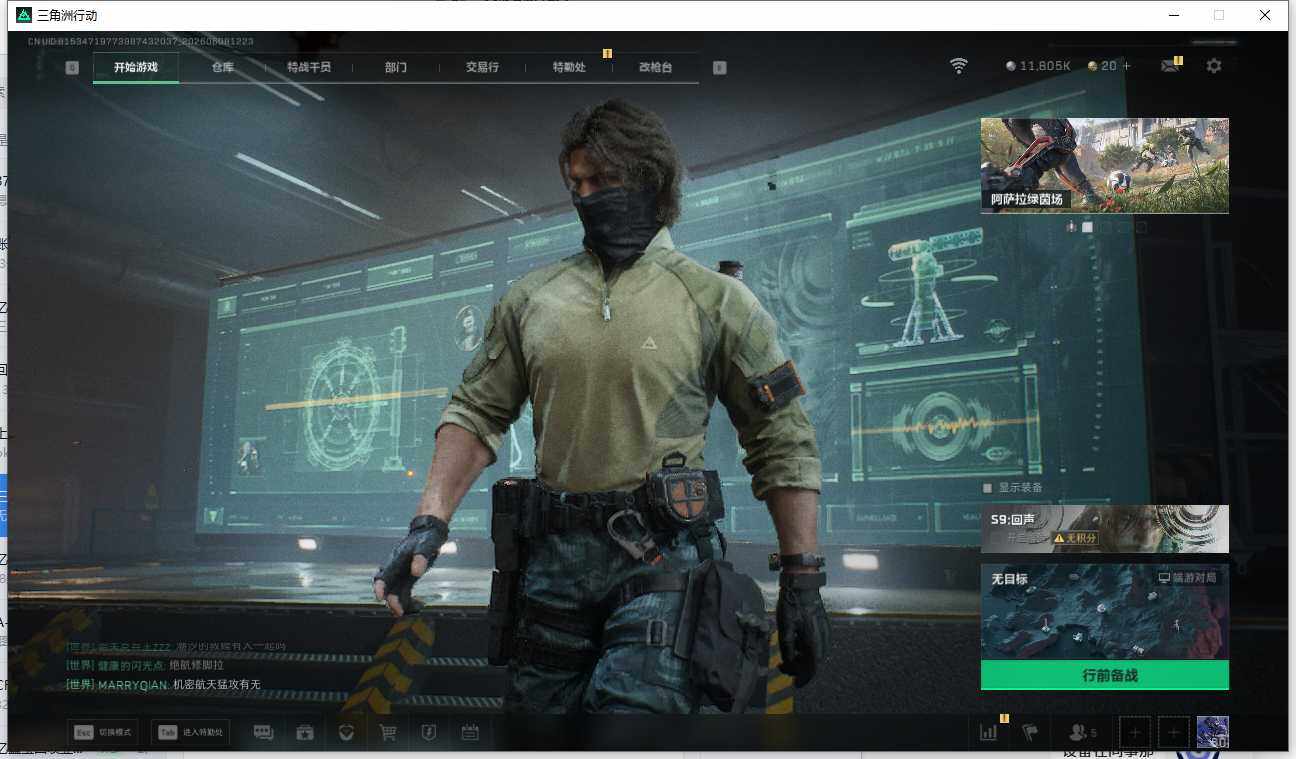This screenshot has height=759, width=1296.
Task: Open the friends list icon showing 5
Action: point(1083,732)
